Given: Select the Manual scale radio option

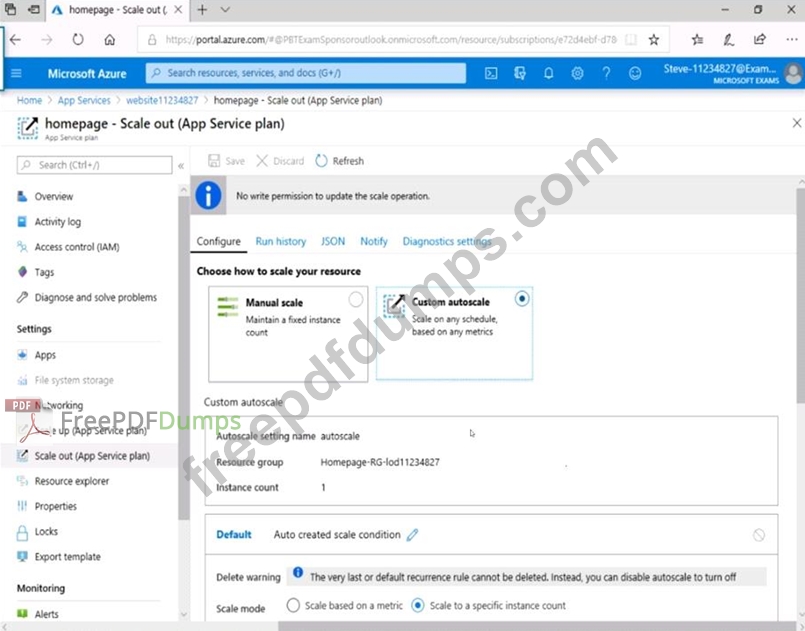Looking at the screenshot, I should [355, 299].
